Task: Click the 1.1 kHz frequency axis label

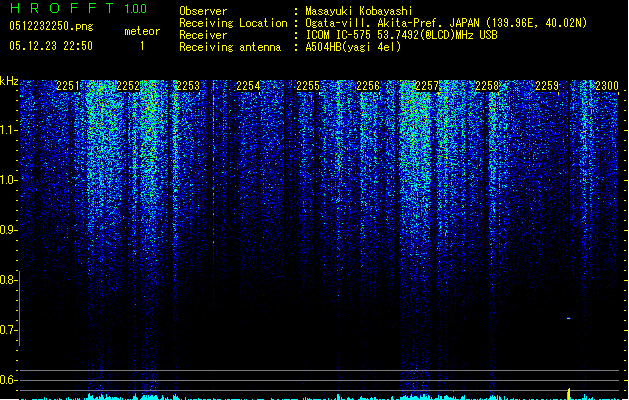Action: click(8, 130)
